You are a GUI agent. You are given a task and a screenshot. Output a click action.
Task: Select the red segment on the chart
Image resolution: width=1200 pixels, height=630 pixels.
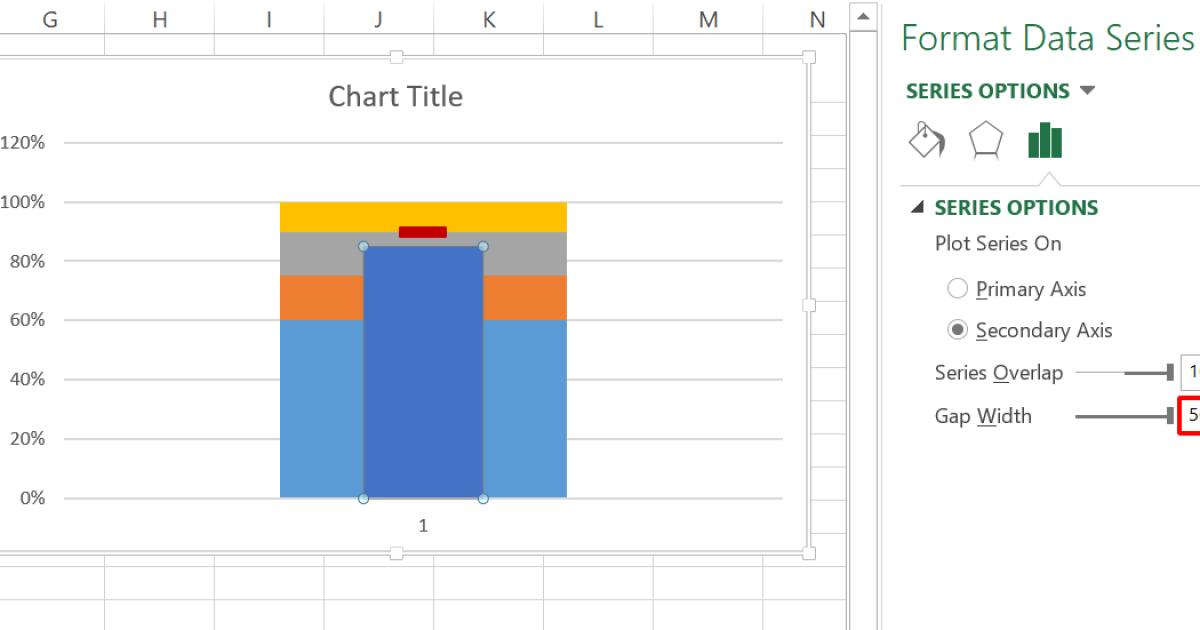tap(422, 231)
